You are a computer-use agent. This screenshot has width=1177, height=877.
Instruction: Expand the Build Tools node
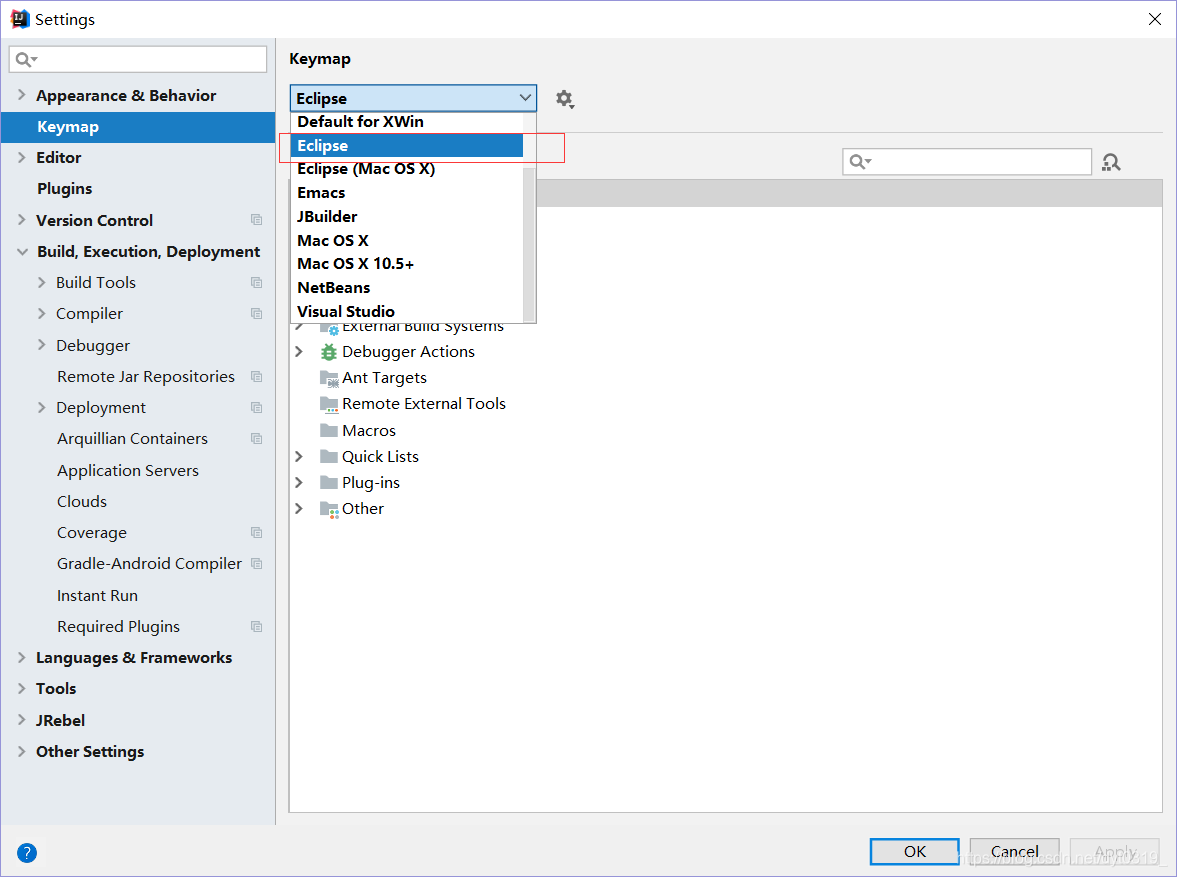(x=41, y=282)
